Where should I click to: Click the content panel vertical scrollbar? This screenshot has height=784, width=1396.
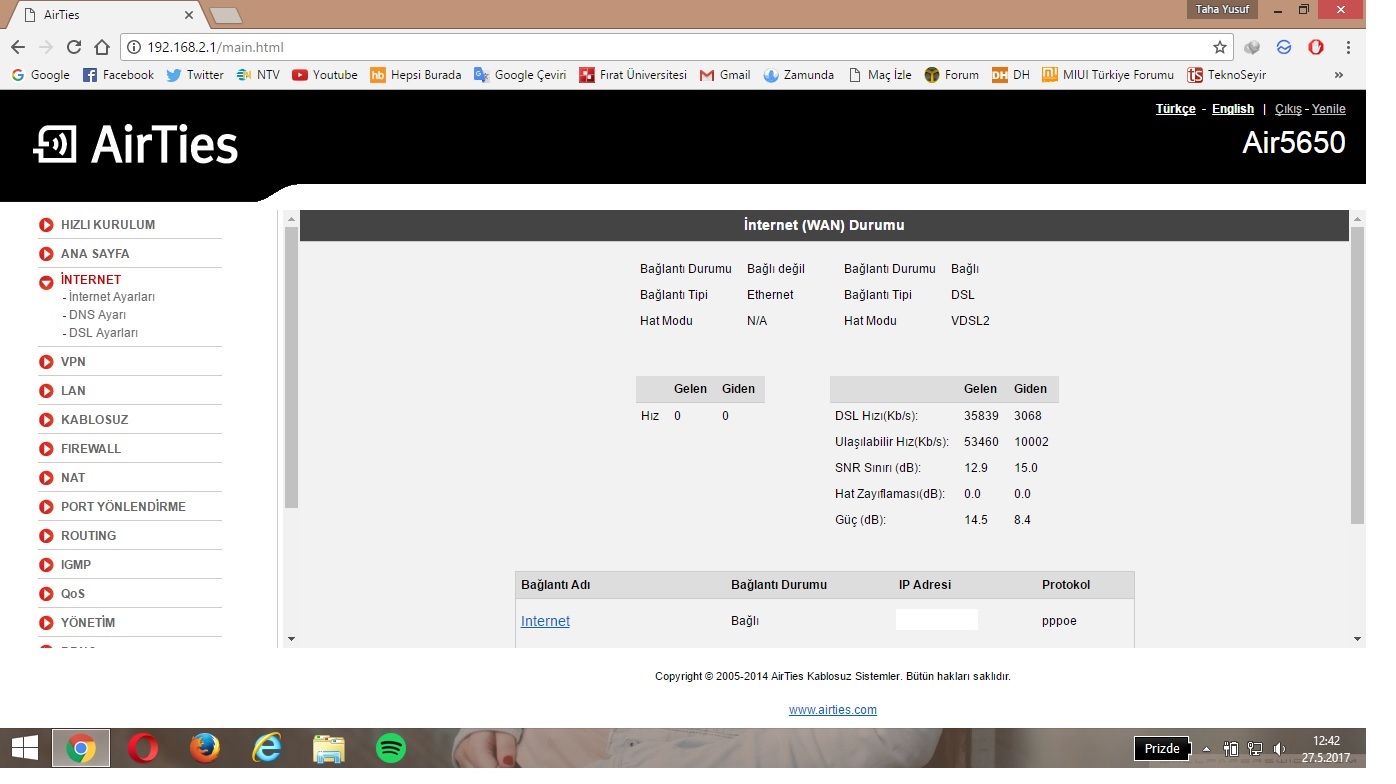point(1357,375)
